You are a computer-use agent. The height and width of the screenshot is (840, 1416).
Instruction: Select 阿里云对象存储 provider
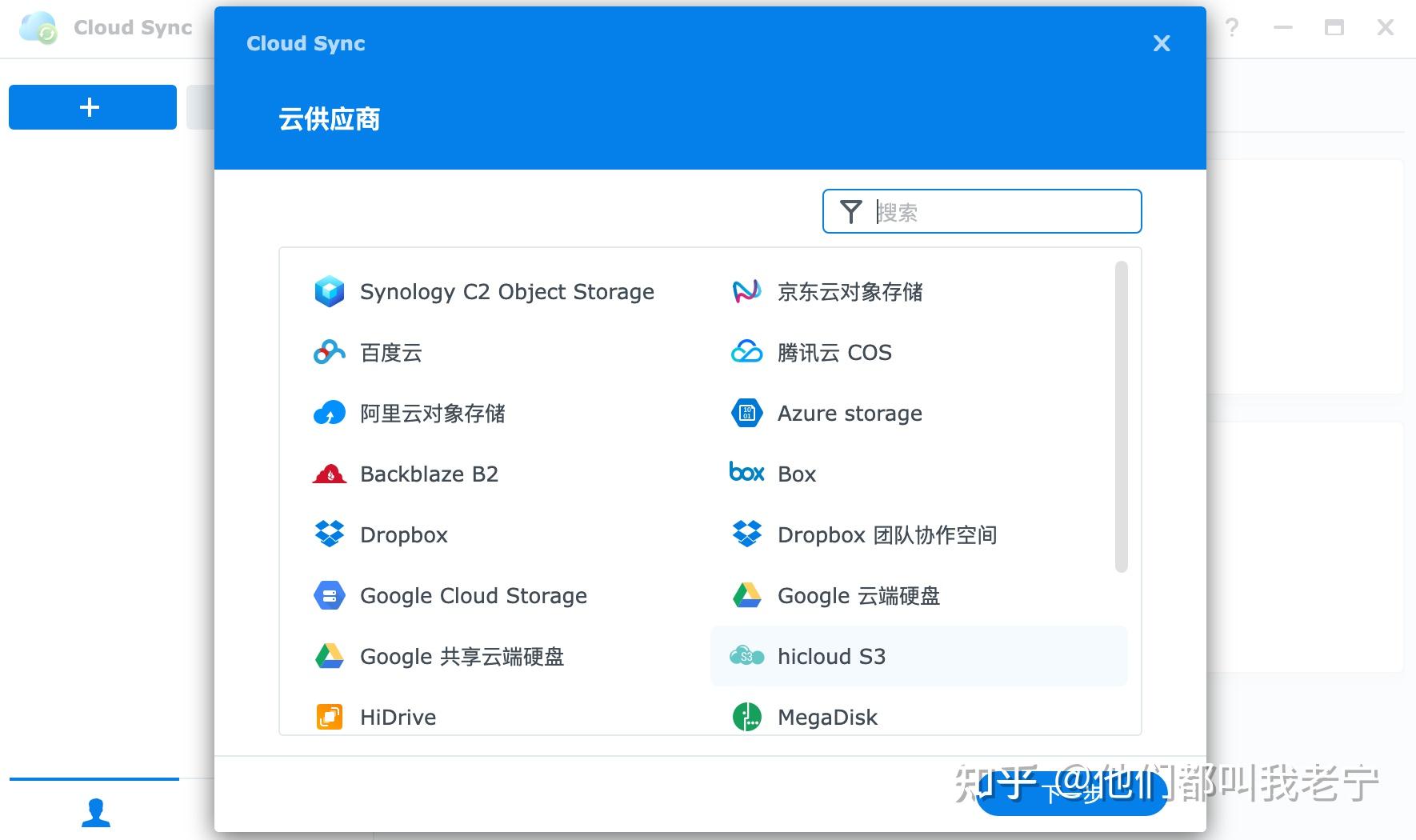point(432,413)
